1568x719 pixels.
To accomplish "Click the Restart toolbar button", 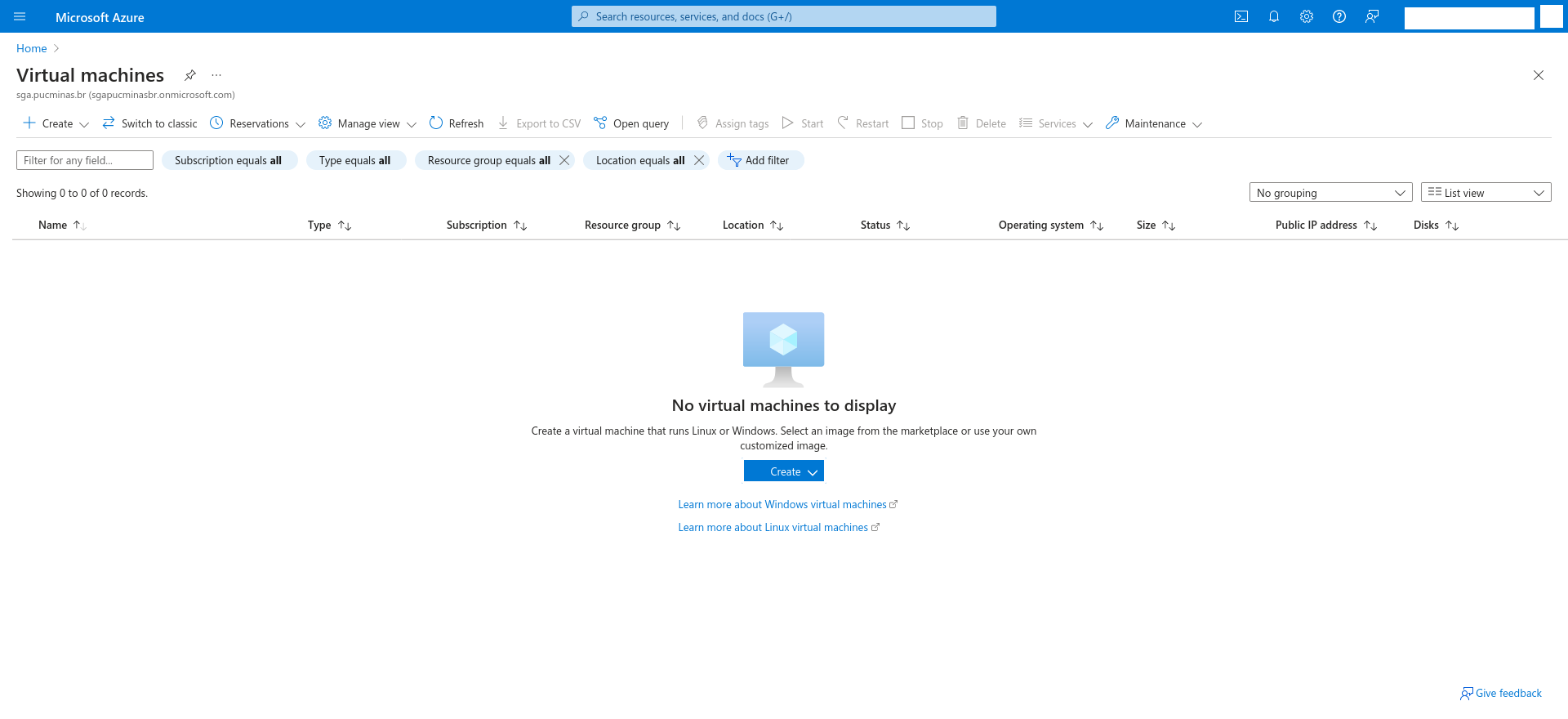I will [x=862, y=123].
